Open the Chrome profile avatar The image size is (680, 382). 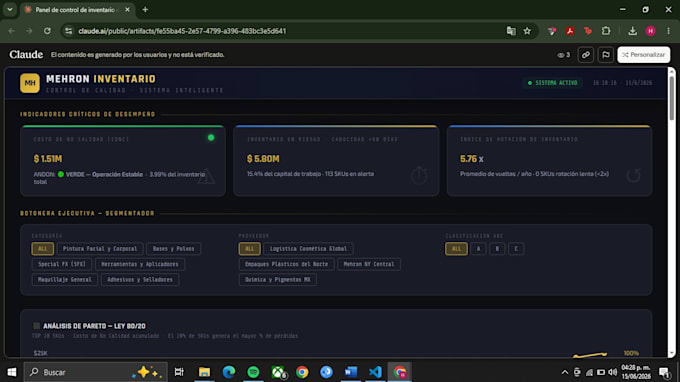pyautogui.click(x=650, y=31)
